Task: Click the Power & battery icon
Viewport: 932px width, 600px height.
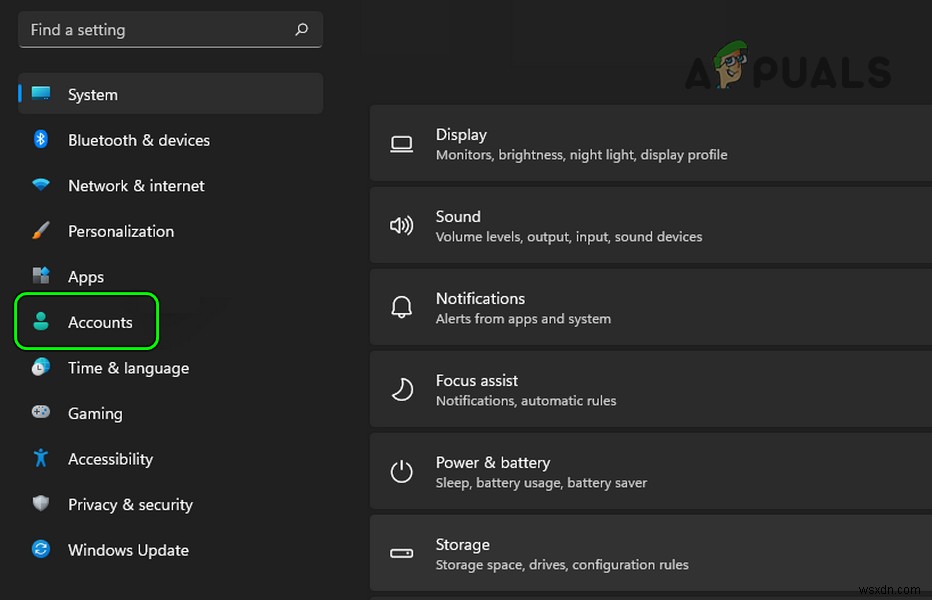Action: [401, 471]
